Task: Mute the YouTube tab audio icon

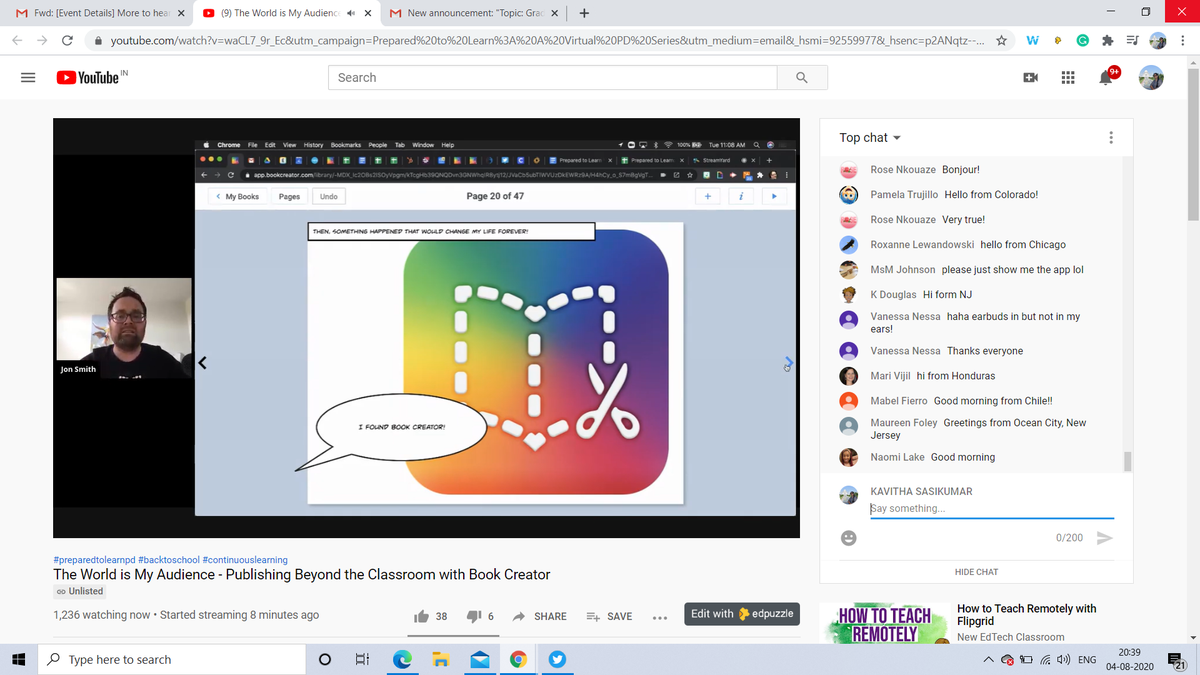Action: click(350, 13)
